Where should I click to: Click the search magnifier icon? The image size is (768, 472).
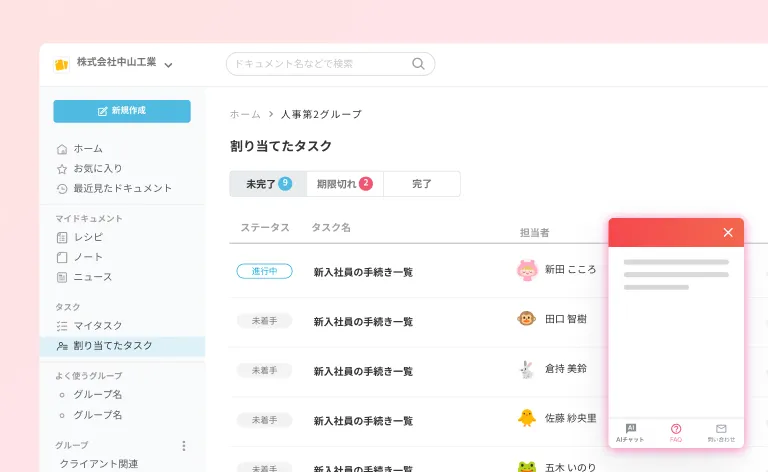[x=418, y=64]
